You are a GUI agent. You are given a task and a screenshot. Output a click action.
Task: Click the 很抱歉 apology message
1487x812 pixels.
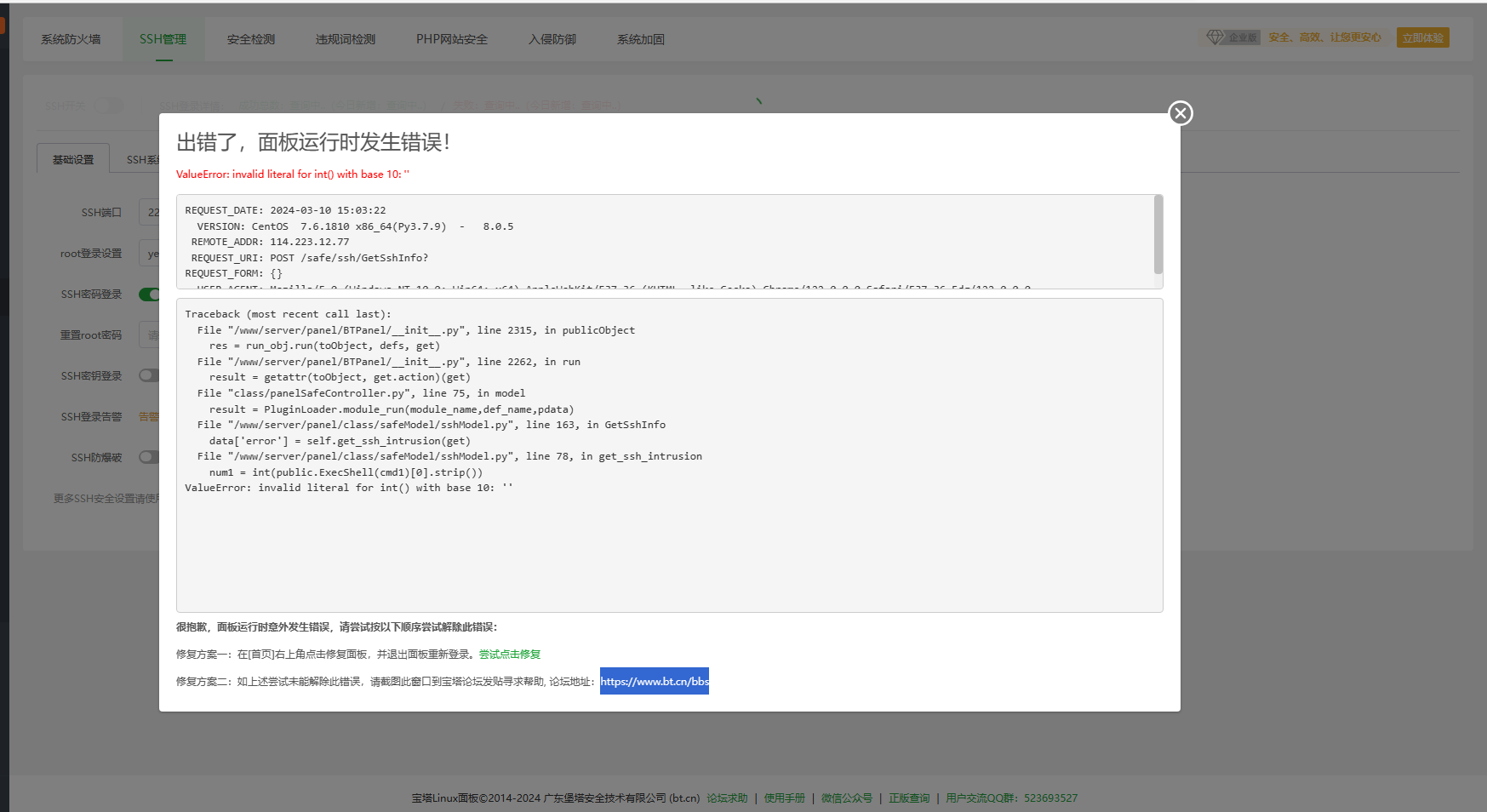coord(337,627)
